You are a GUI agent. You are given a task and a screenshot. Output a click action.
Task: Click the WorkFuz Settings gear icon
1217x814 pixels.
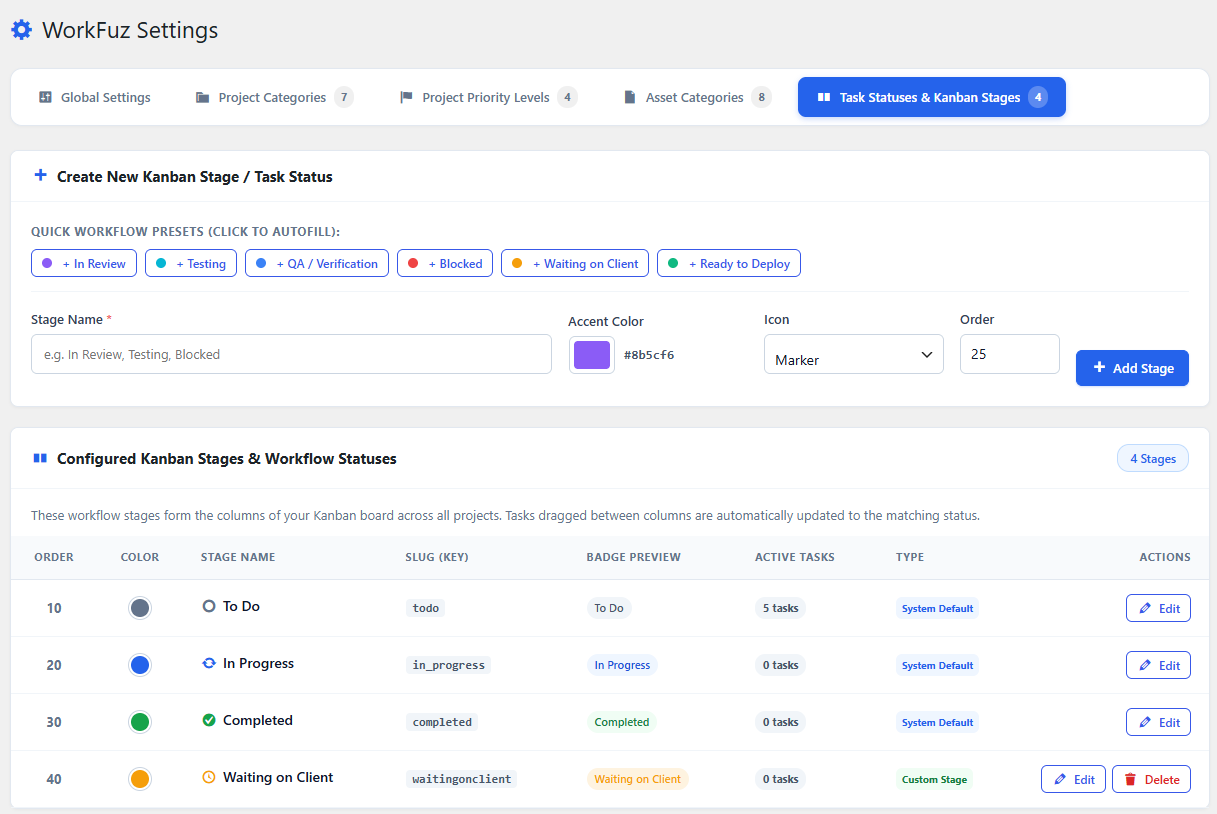[21, 30]
